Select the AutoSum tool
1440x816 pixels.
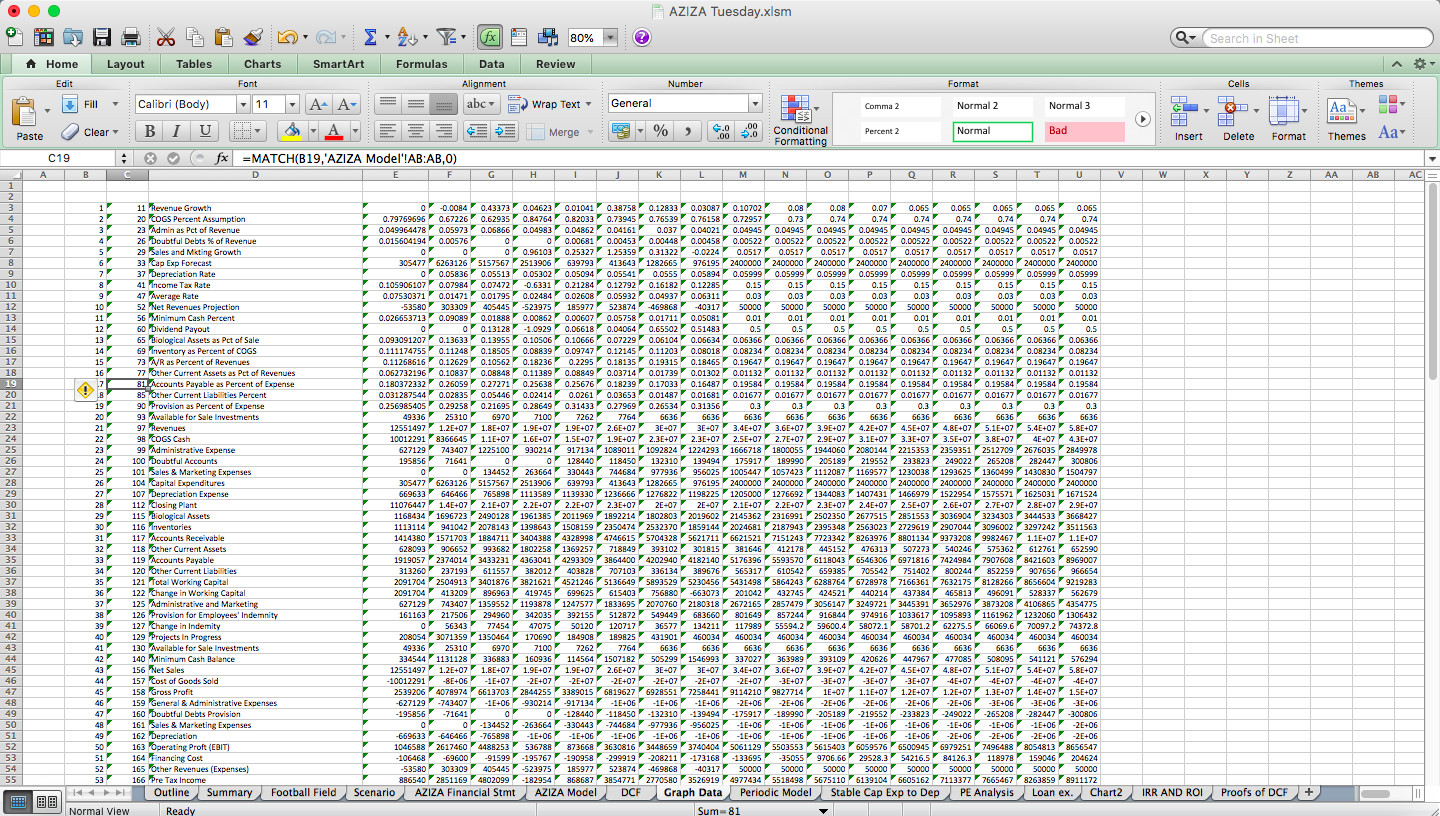[371, 37]
